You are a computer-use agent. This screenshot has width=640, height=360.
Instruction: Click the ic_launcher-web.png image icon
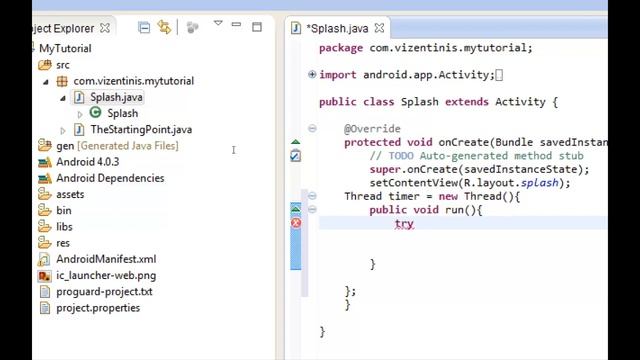coord(44,276)
